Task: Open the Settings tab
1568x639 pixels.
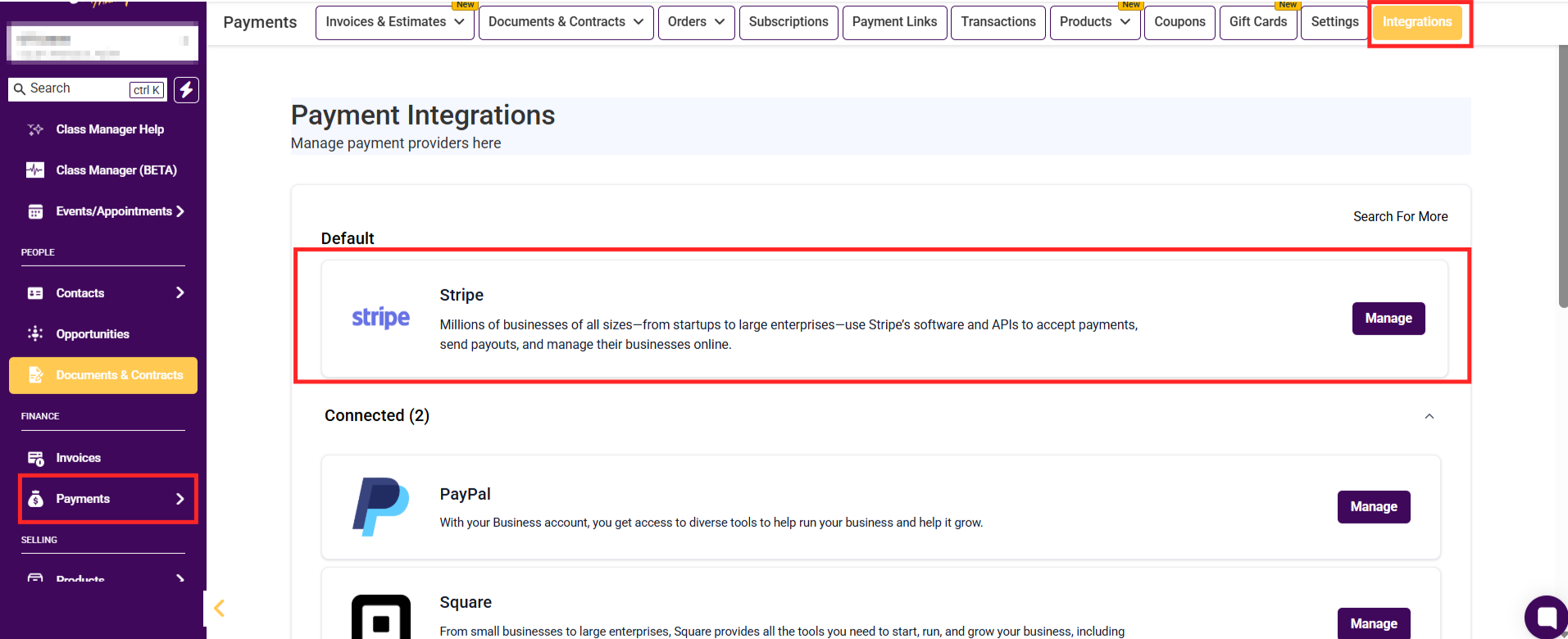Action: [x=1335, y=22]
